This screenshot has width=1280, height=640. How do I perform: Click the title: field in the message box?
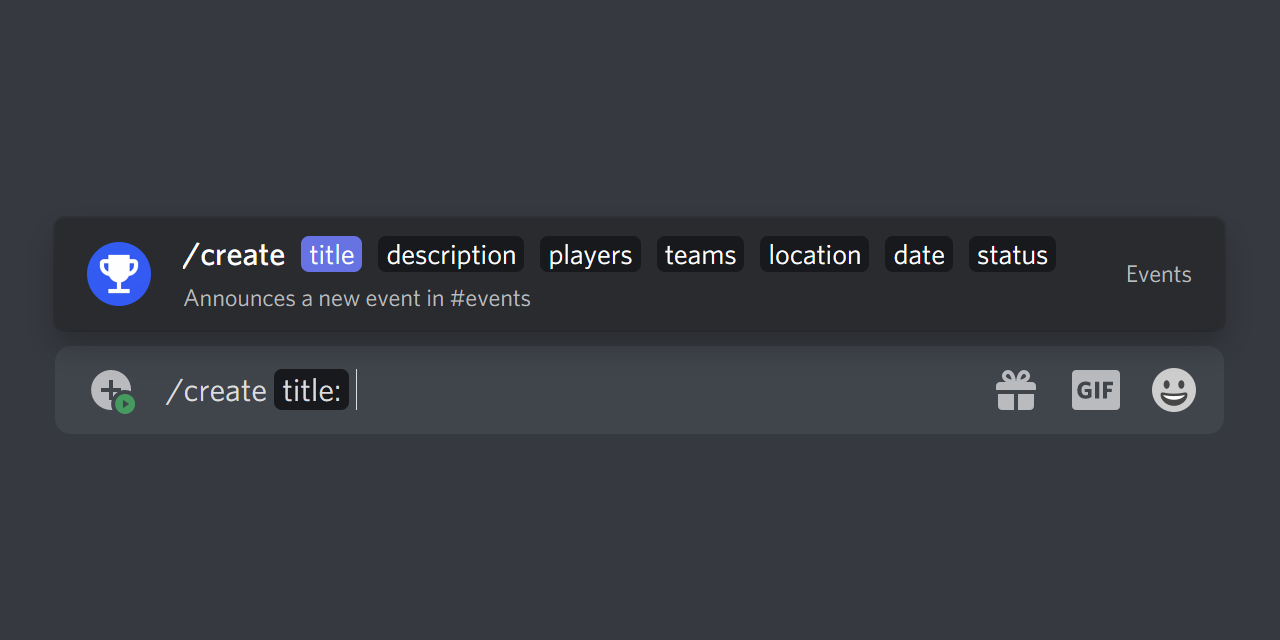point(311,390)
